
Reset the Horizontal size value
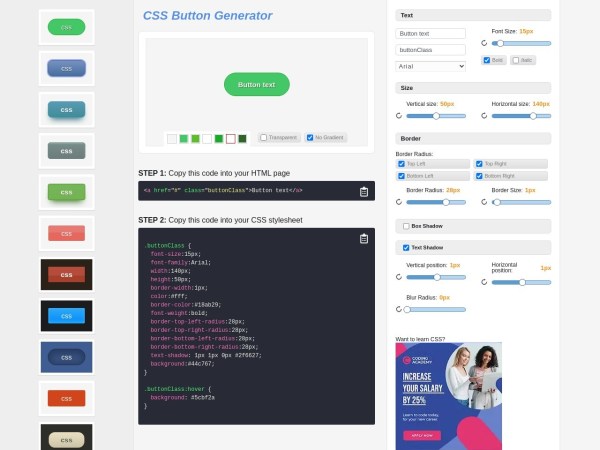click(485, 116)
